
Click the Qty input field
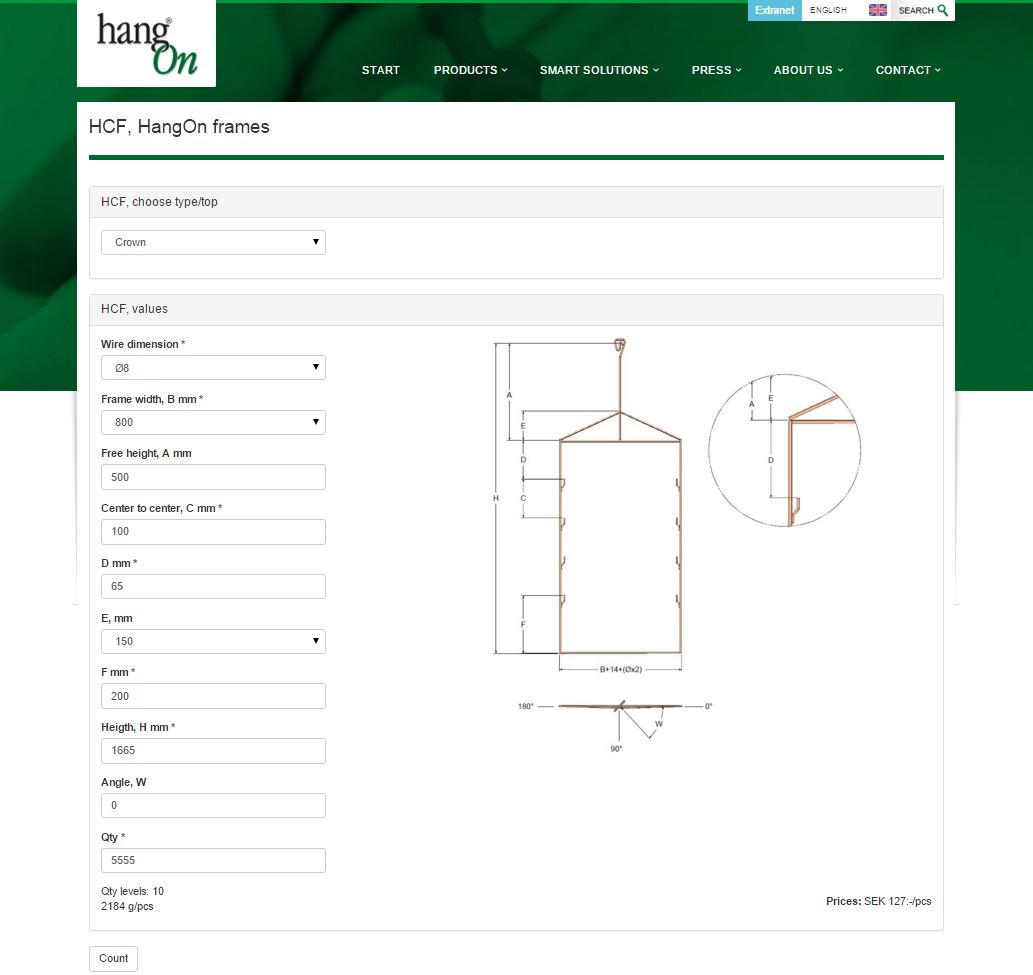(x=213, y=860)
